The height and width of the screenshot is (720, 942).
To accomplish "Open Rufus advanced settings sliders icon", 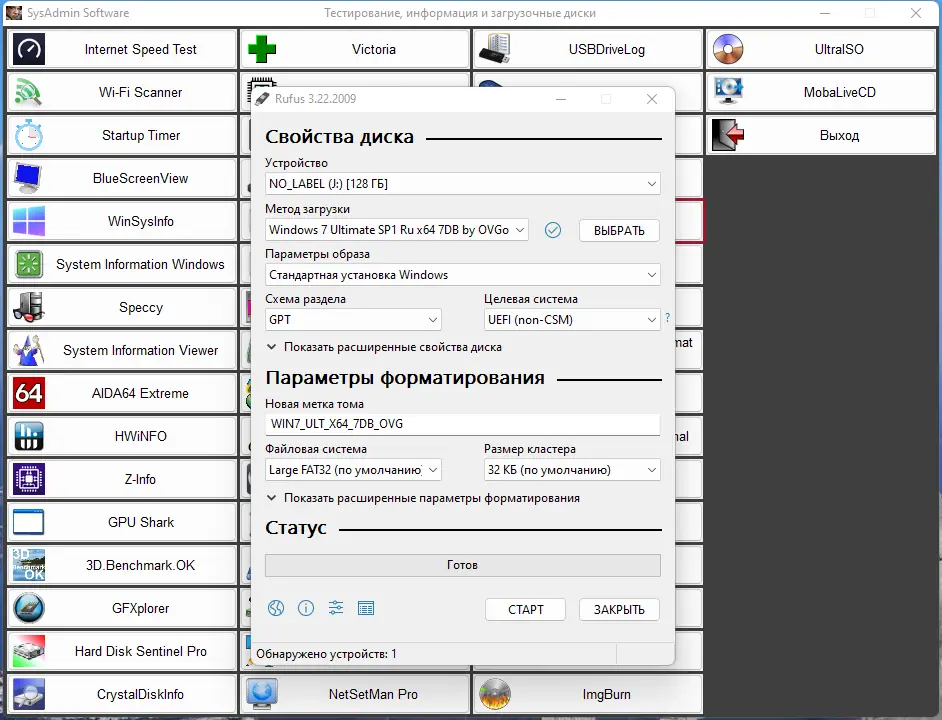I will point(336,608).
